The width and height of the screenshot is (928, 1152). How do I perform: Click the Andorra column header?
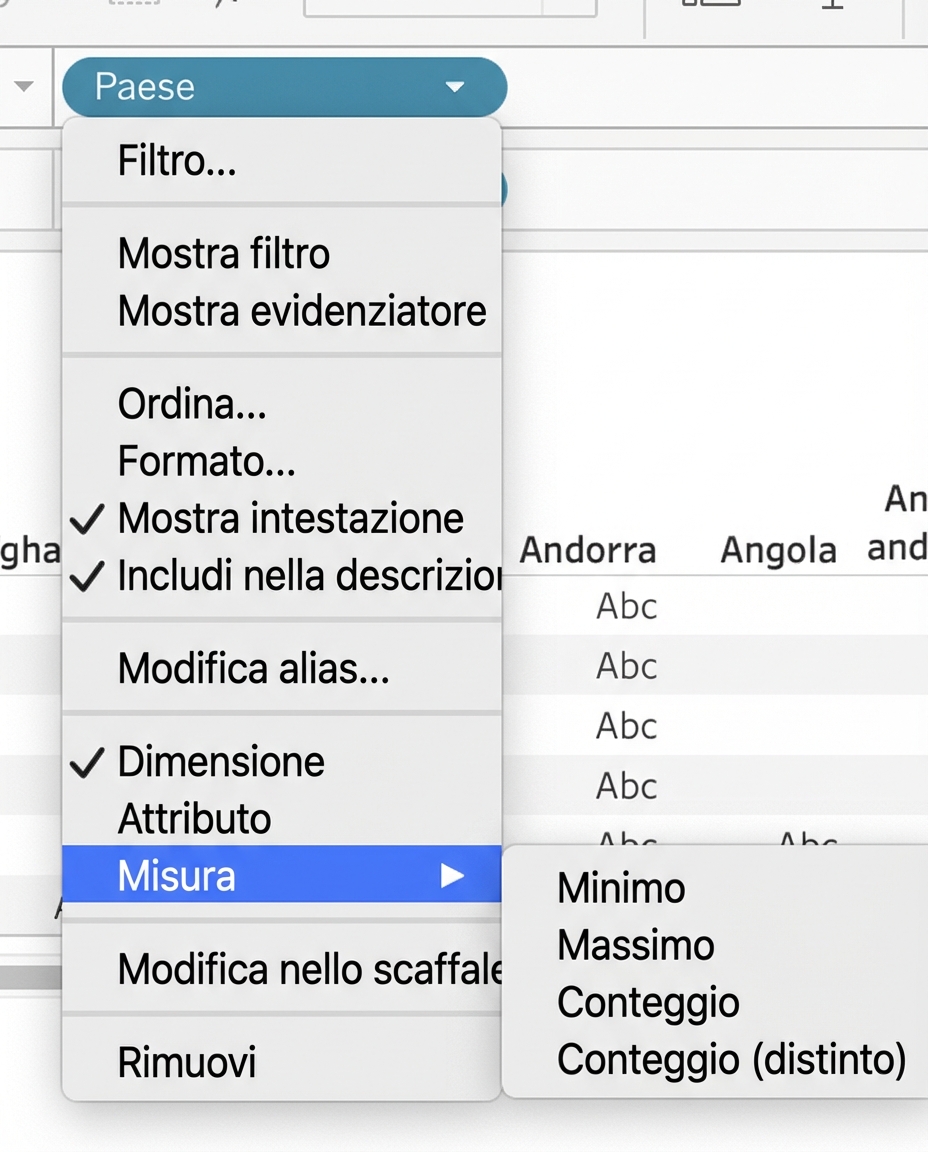(x=588, y=550)
